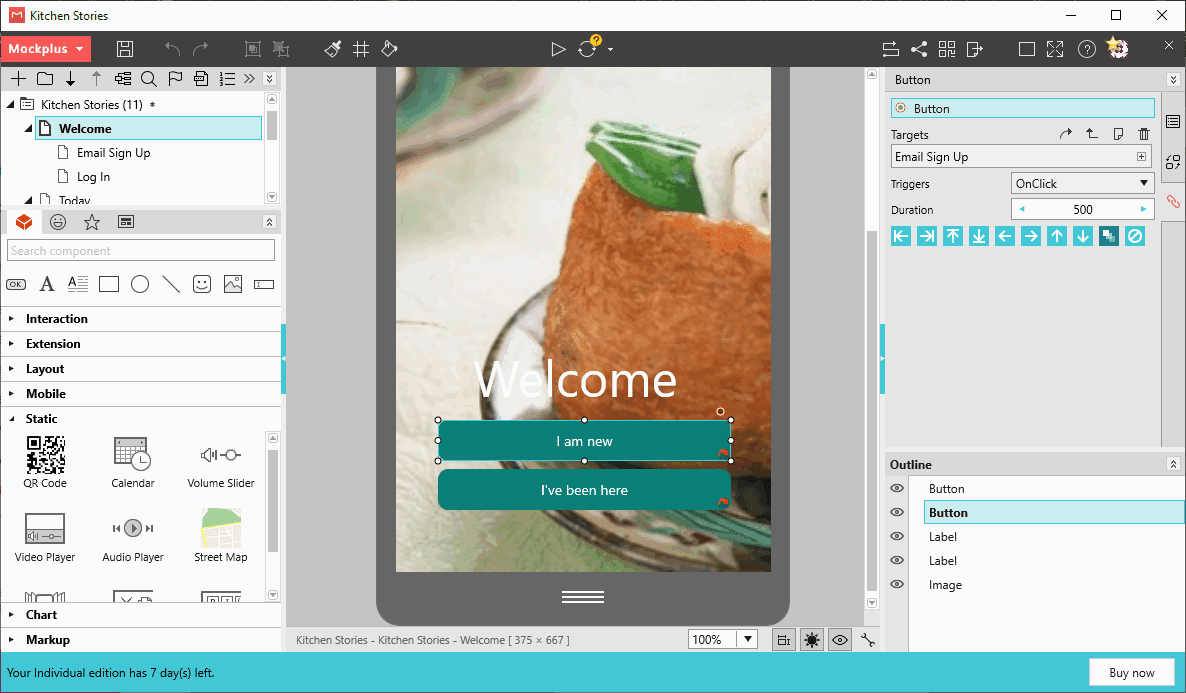Viewport: 1186px width, 693px height.
Task: Hide the selected Button in the Outline panel
Action: (x=896, y=512)
